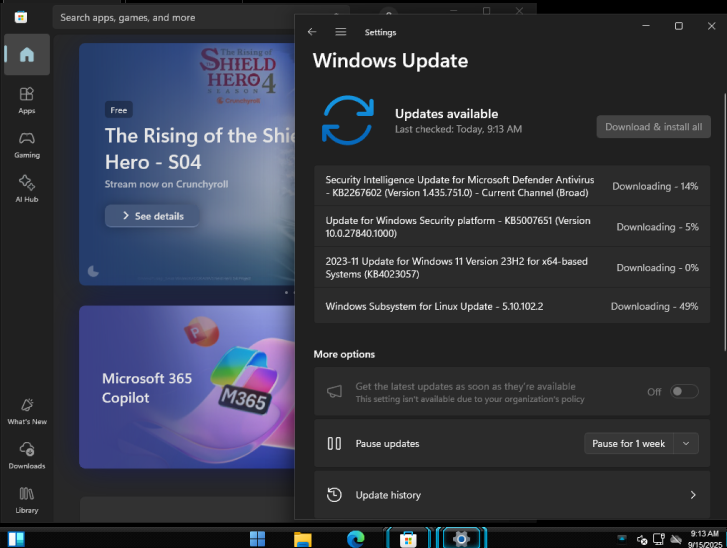Click Windows Security platform KB5007651 update row
The image size is (727, 548).
tap(512, 227)
